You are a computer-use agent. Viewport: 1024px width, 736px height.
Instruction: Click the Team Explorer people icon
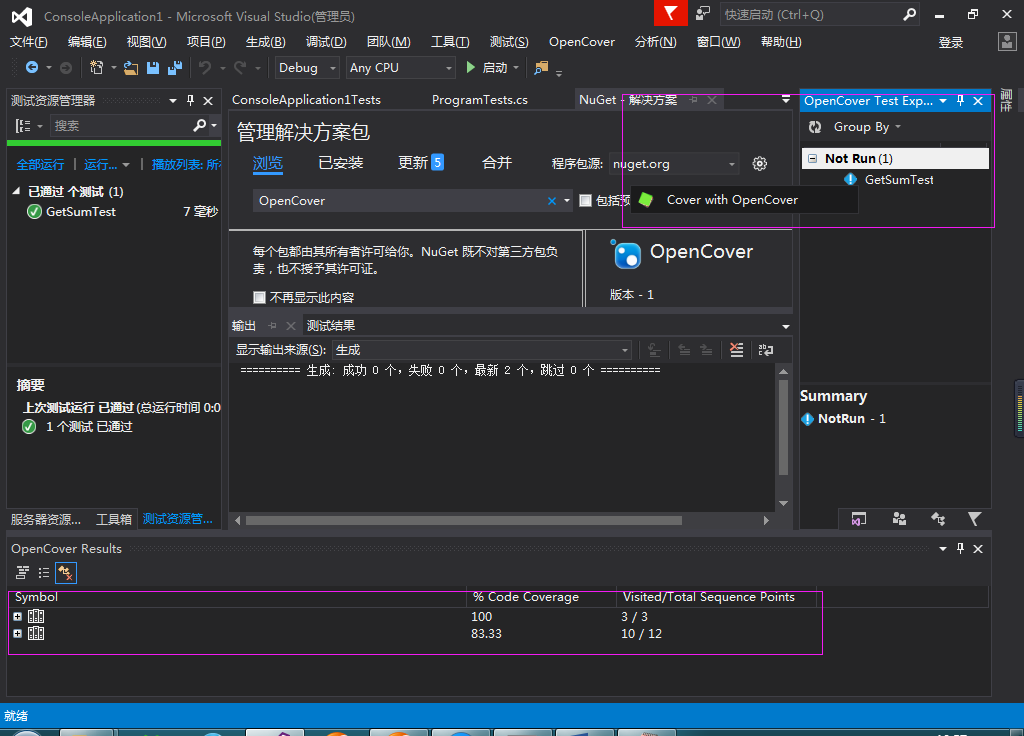899,519
